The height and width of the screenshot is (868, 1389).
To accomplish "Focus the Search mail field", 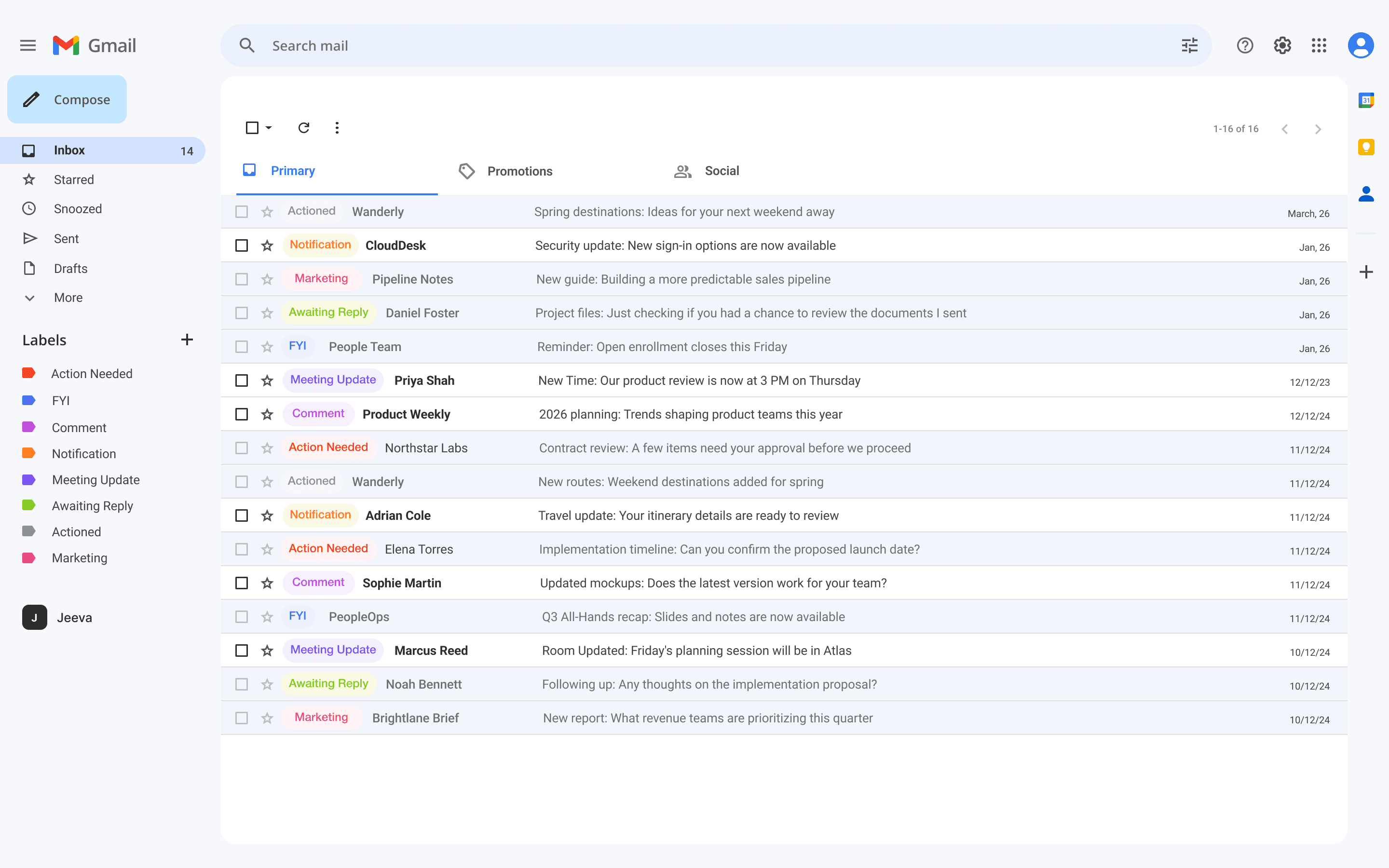I will pos(716,45).
